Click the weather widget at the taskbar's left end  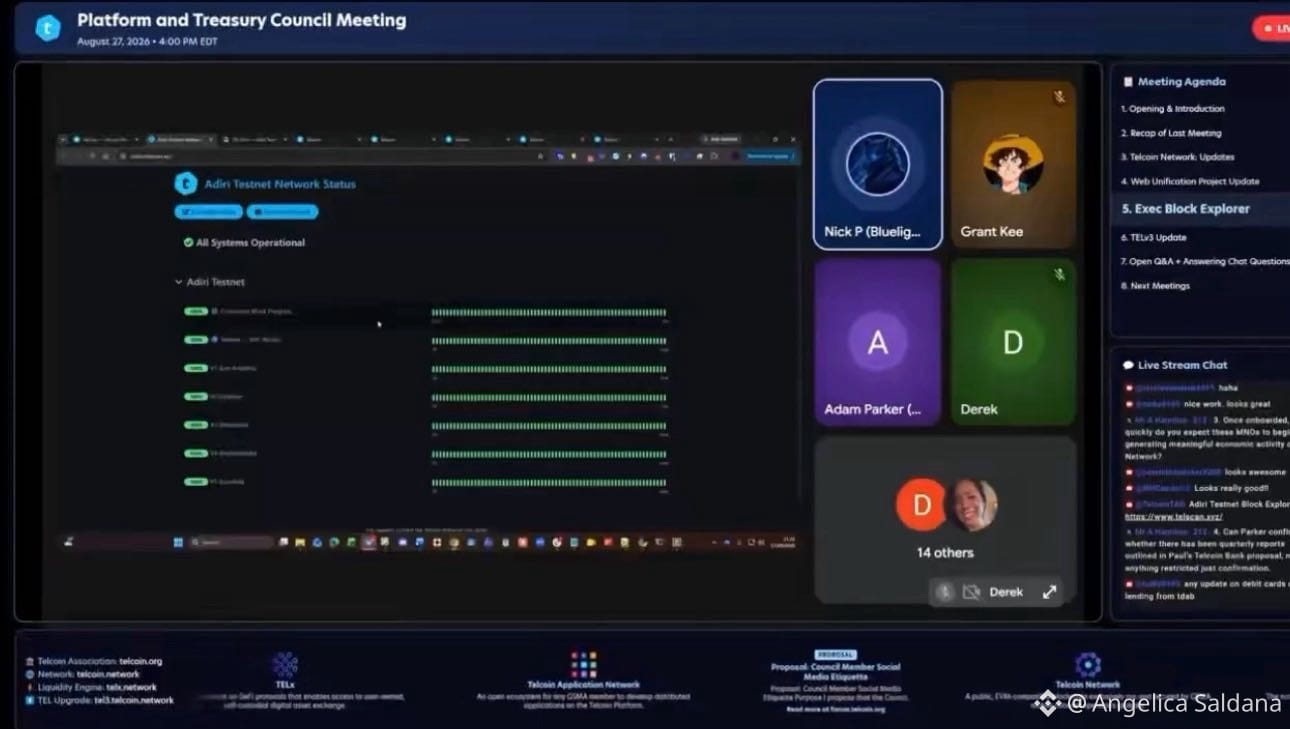coord(69,542)
